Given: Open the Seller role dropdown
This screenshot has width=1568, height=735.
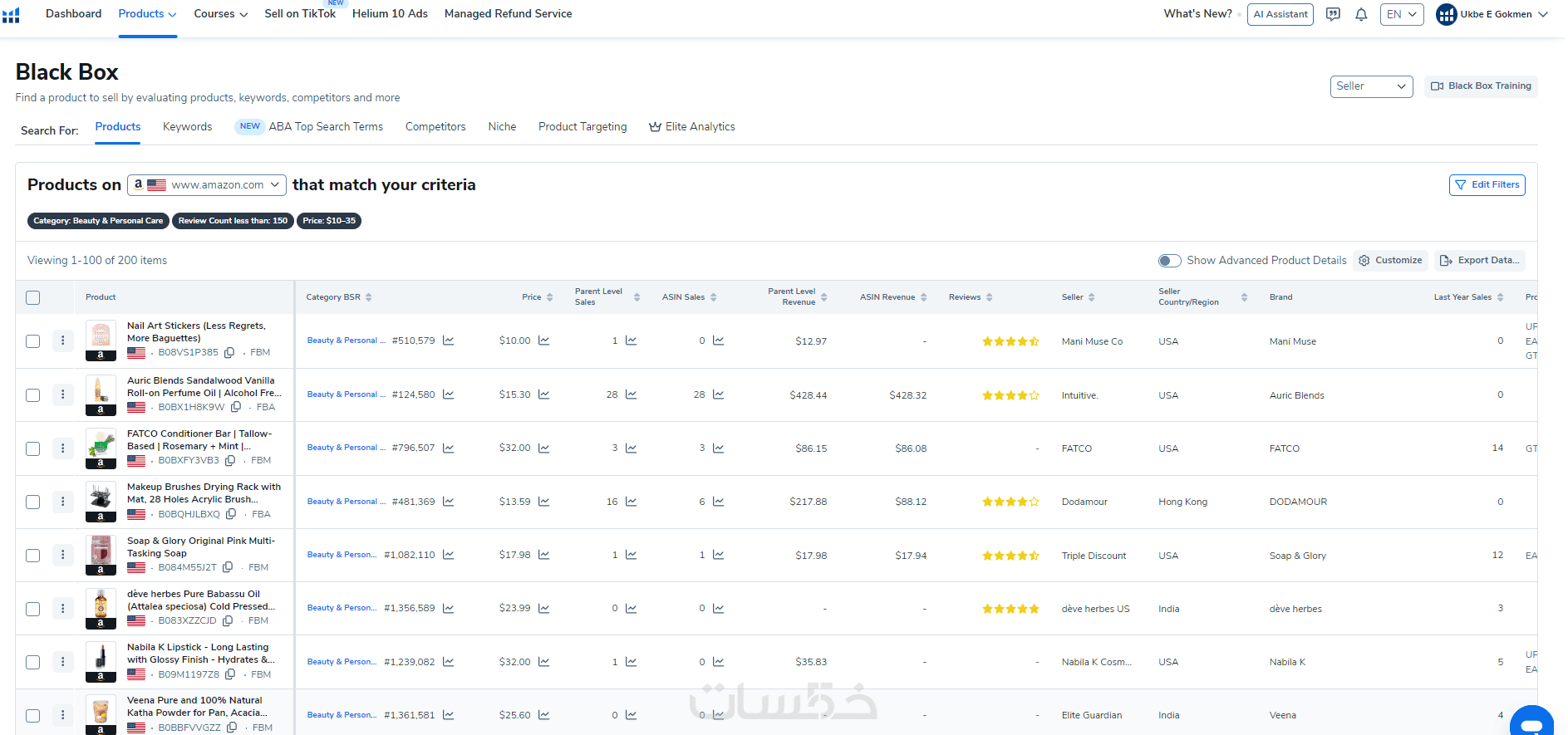Looking at the screenshot, I should [1371, 86].
